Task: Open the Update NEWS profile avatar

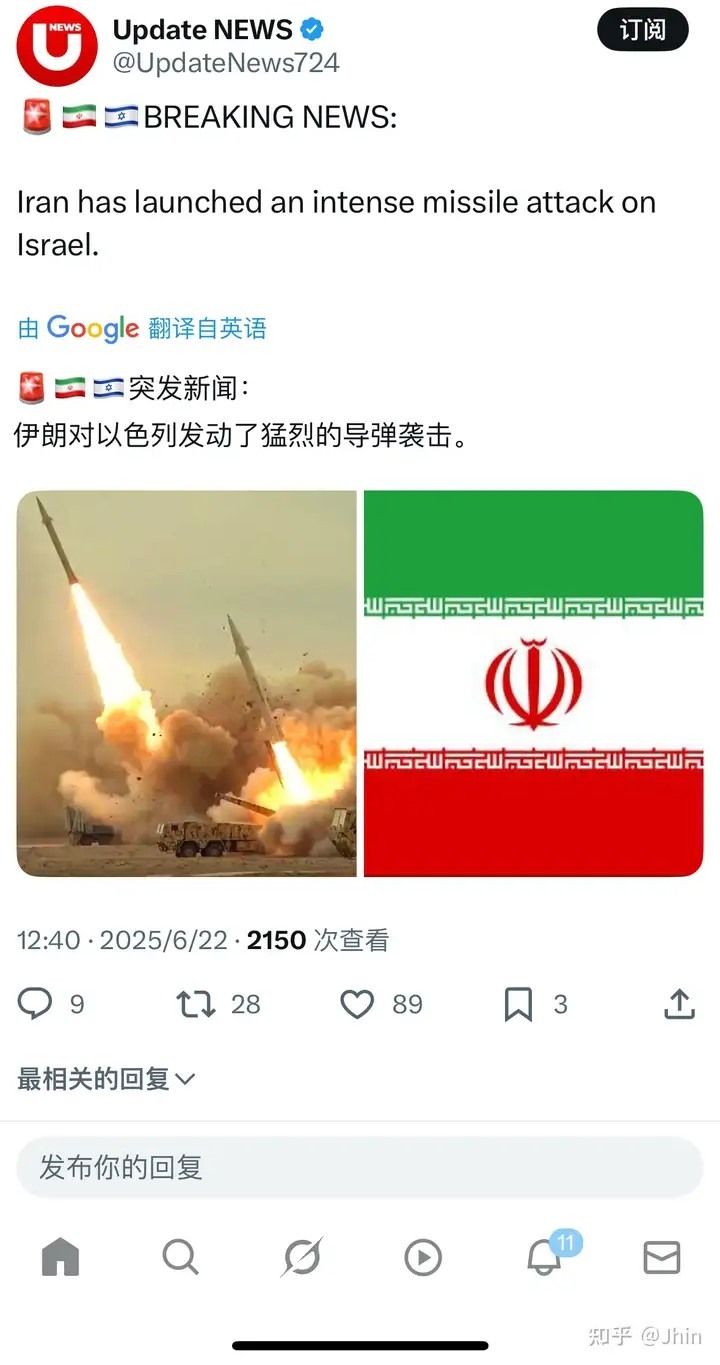Action: tap(57, 44)
